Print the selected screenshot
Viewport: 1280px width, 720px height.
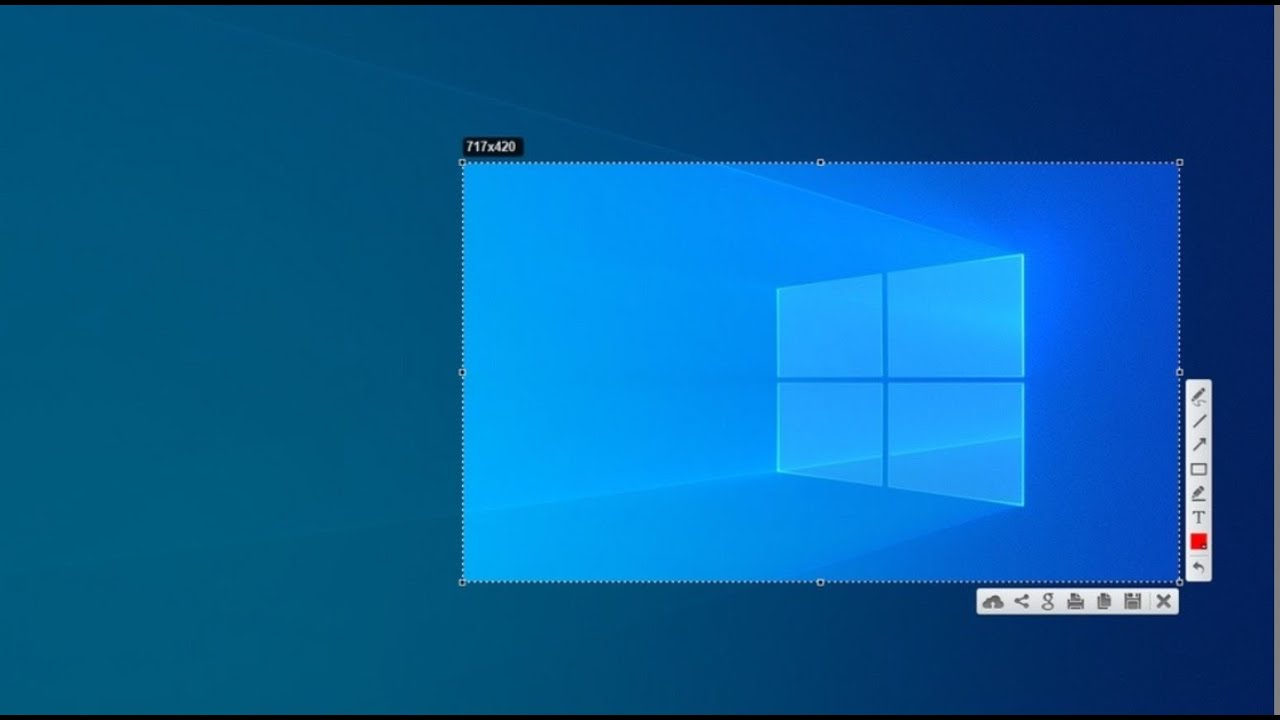[x=1076, y=601]
